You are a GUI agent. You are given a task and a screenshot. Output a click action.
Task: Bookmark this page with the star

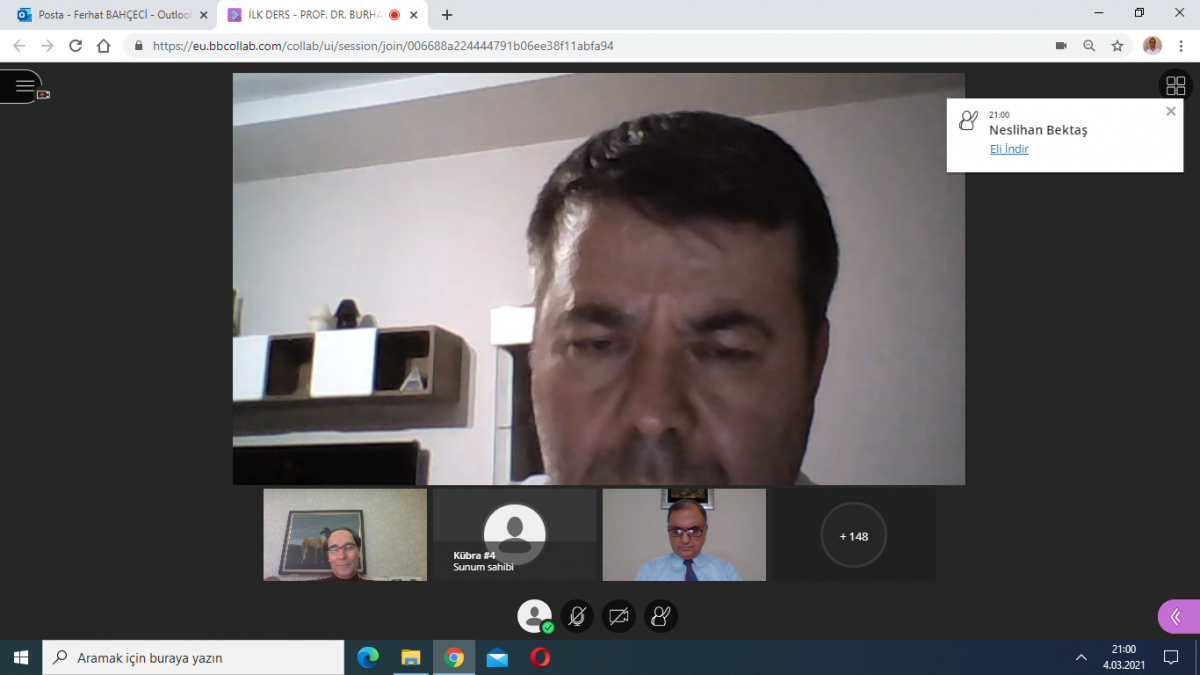[x=1117, y=45]
